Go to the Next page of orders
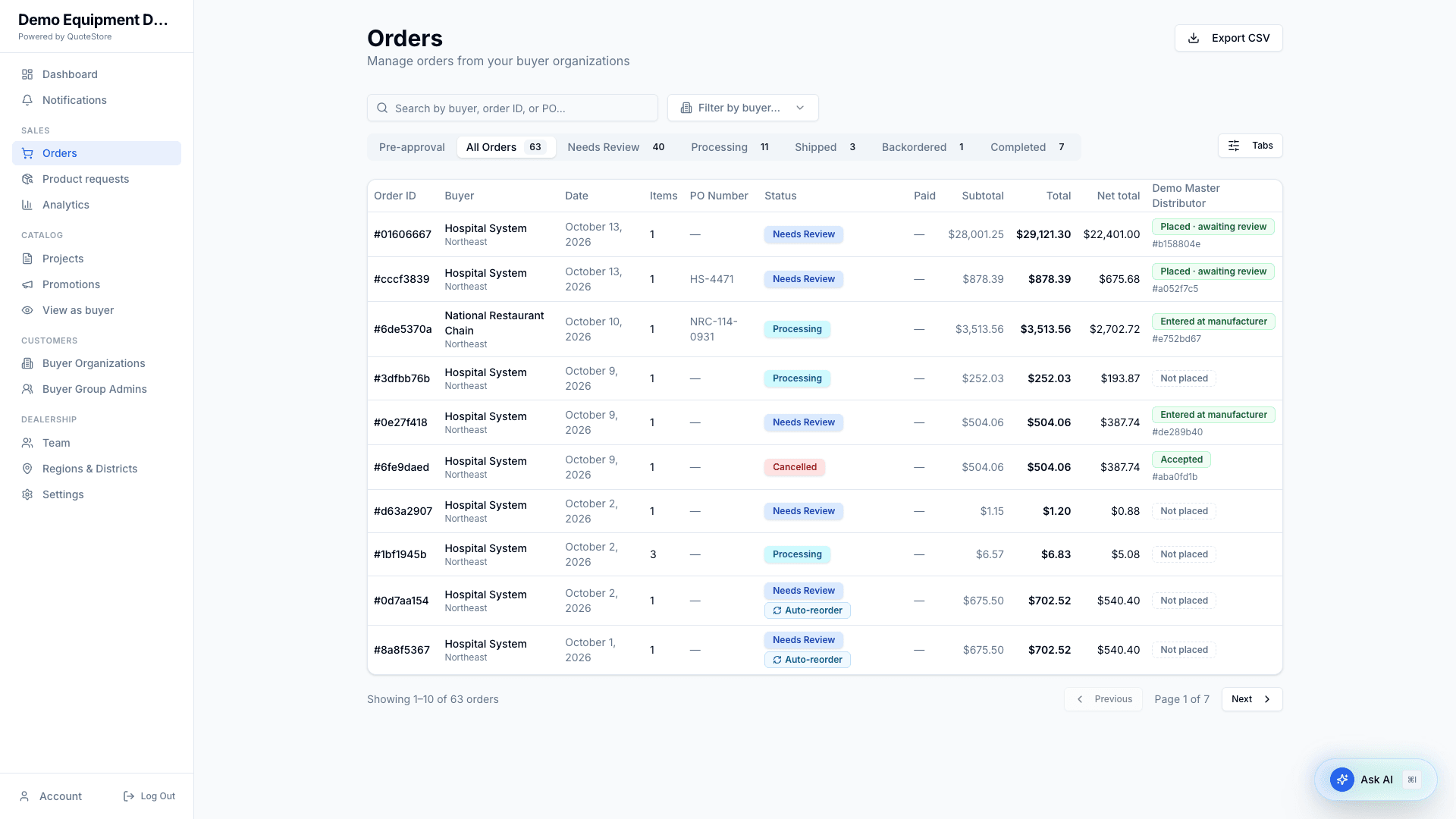Image resolution: width=1456 pixels, height=819 pixels. pyautogui.click(x=1251, y=699)
